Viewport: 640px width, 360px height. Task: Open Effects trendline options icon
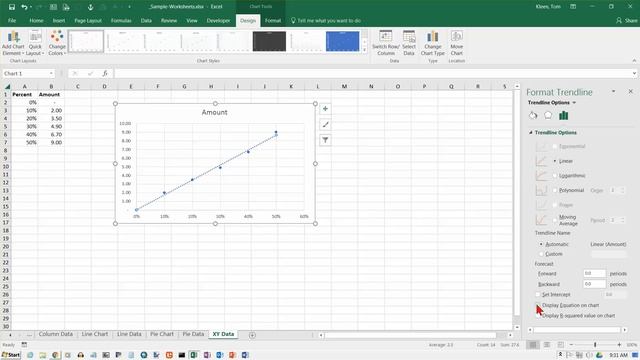click(x=548, y=116)
